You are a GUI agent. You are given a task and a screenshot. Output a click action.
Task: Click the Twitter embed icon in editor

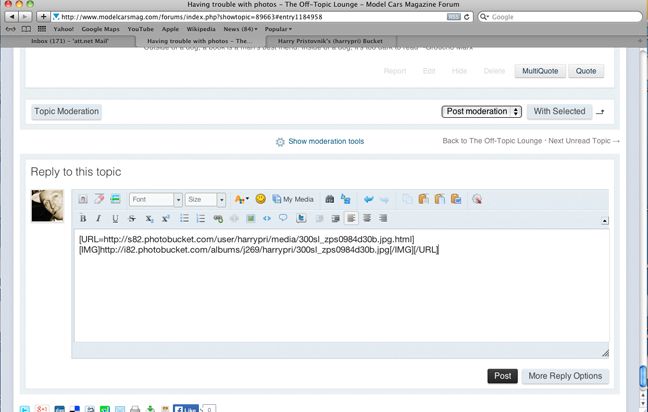click(x=301, y=218)
